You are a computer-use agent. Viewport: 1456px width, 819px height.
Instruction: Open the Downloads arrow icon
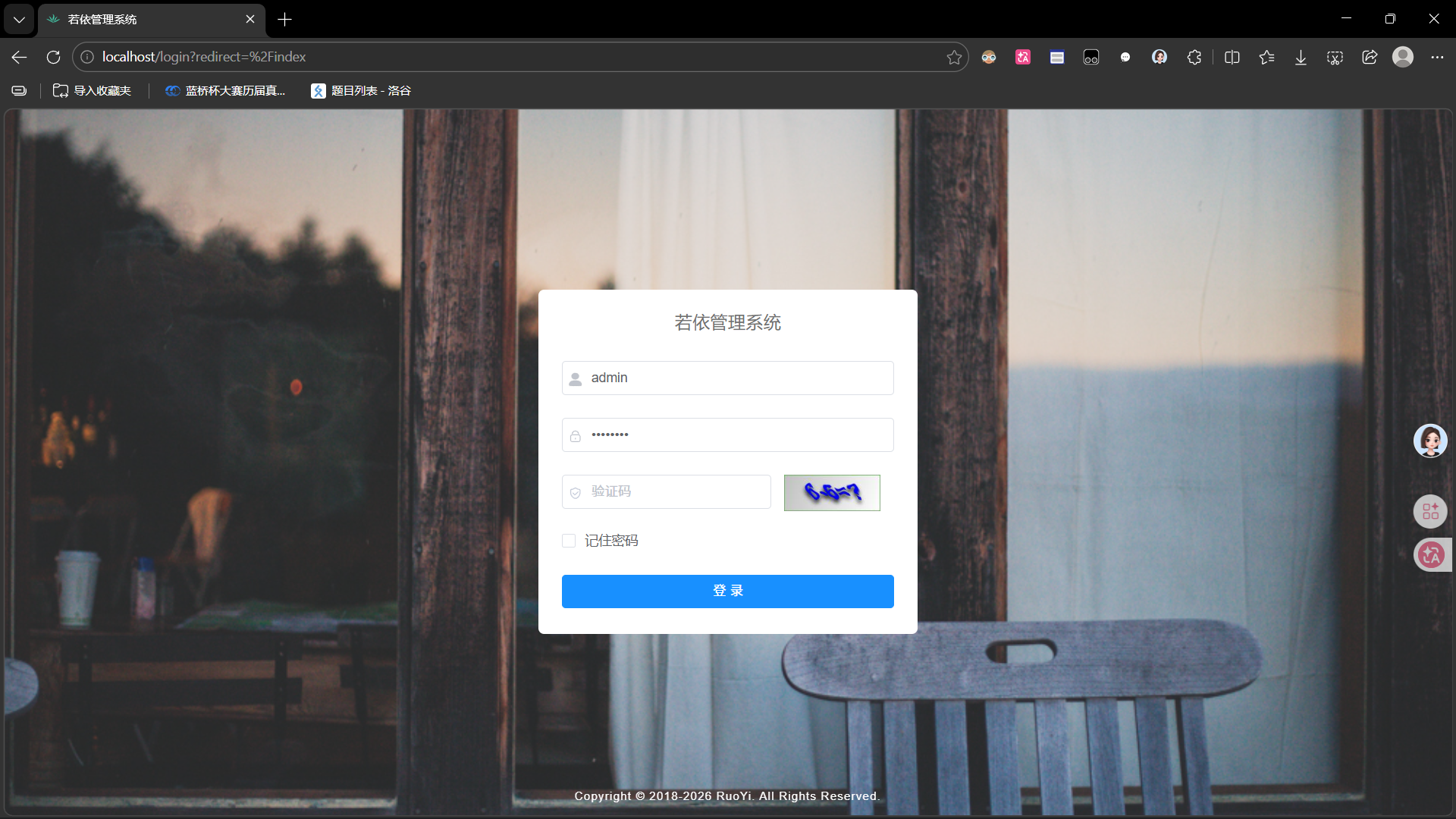coord(1301,57)
